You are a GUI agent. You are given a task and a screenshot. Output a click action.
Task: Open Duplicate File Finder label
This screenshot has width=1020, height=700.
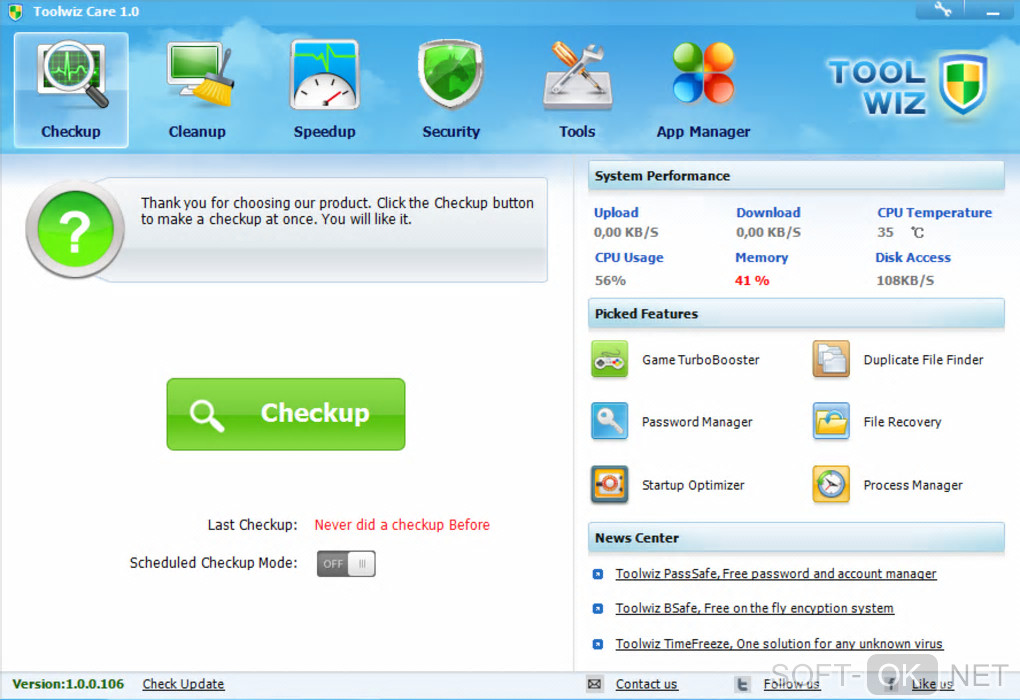pyautogui.click(x=923, y=360)
